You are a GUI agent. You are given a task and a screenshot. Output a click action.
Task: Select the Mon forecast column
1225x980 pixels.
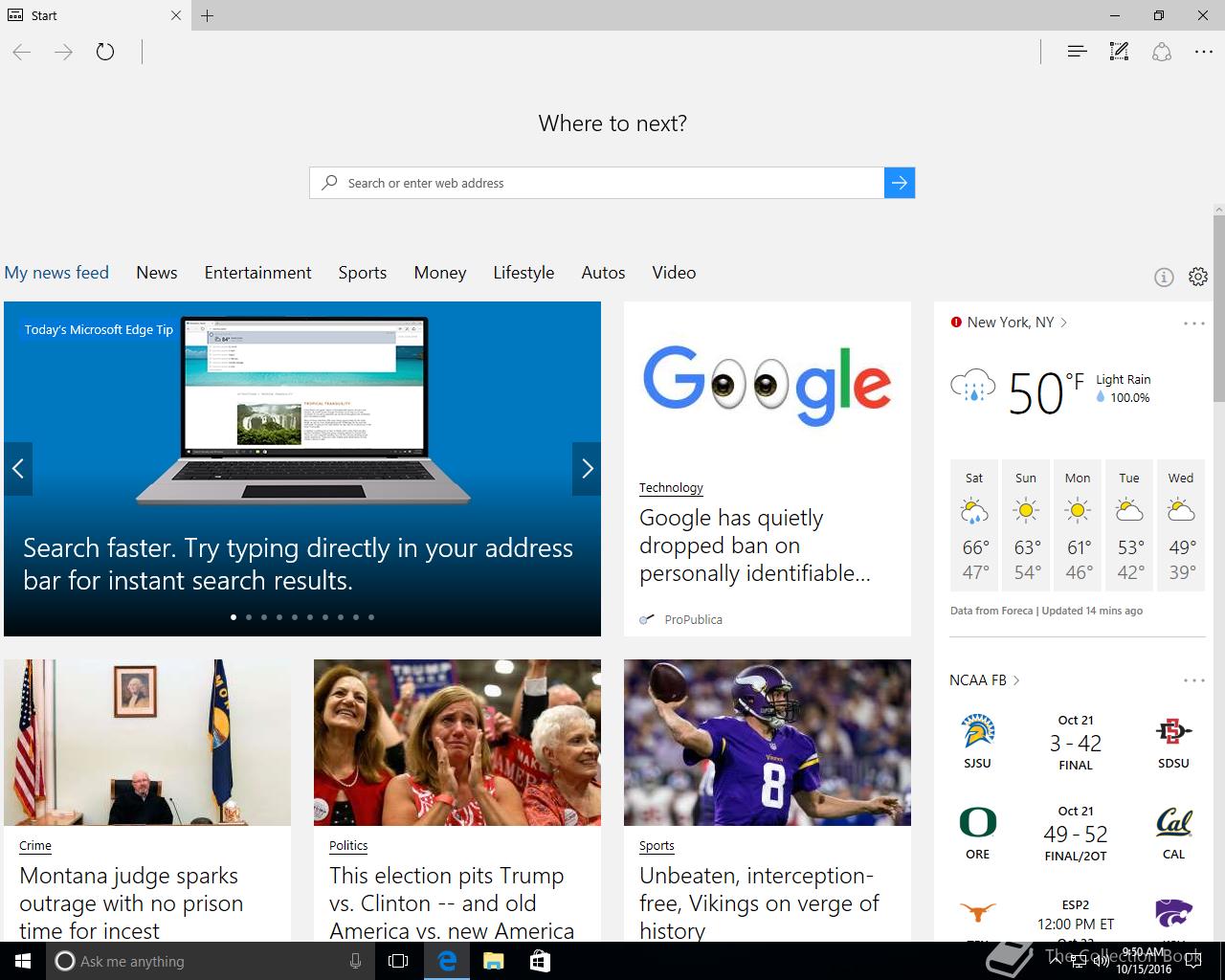point(1078,525)
